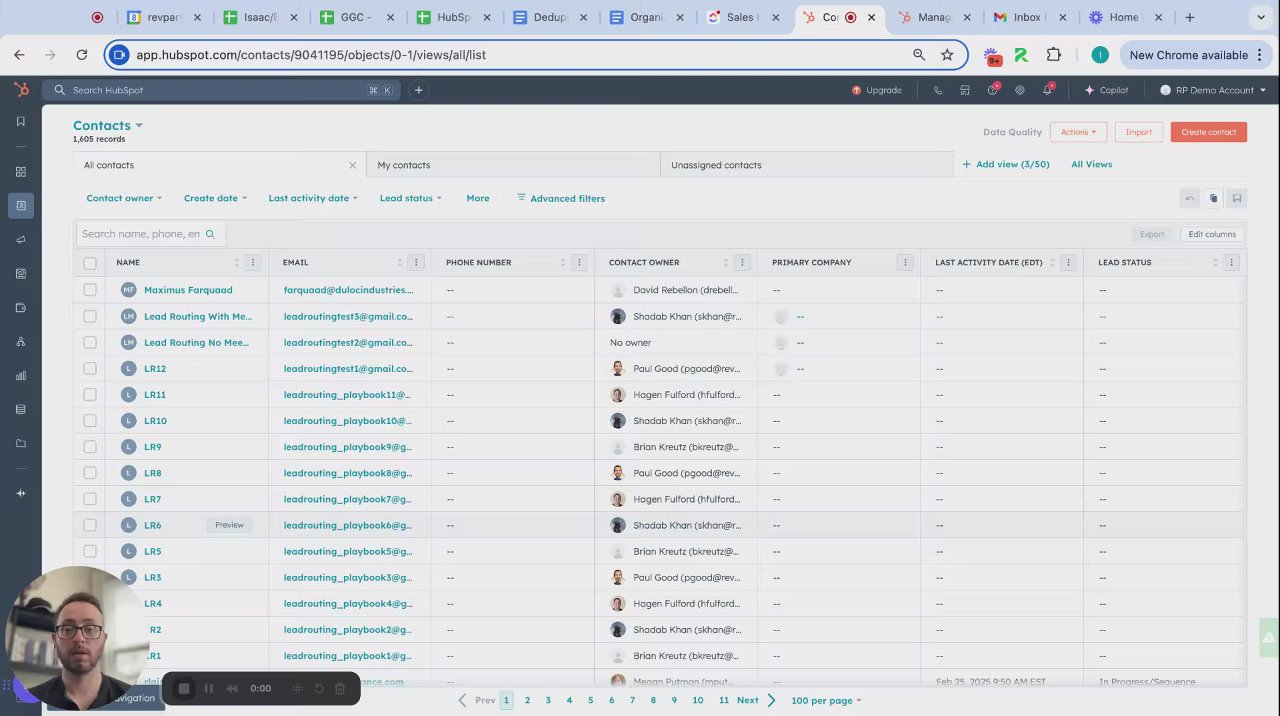Image resolution: width=1280 pixels, height=716 pixels.
Task: Change the 100 per page dropdown
Action: coord(826,700)
